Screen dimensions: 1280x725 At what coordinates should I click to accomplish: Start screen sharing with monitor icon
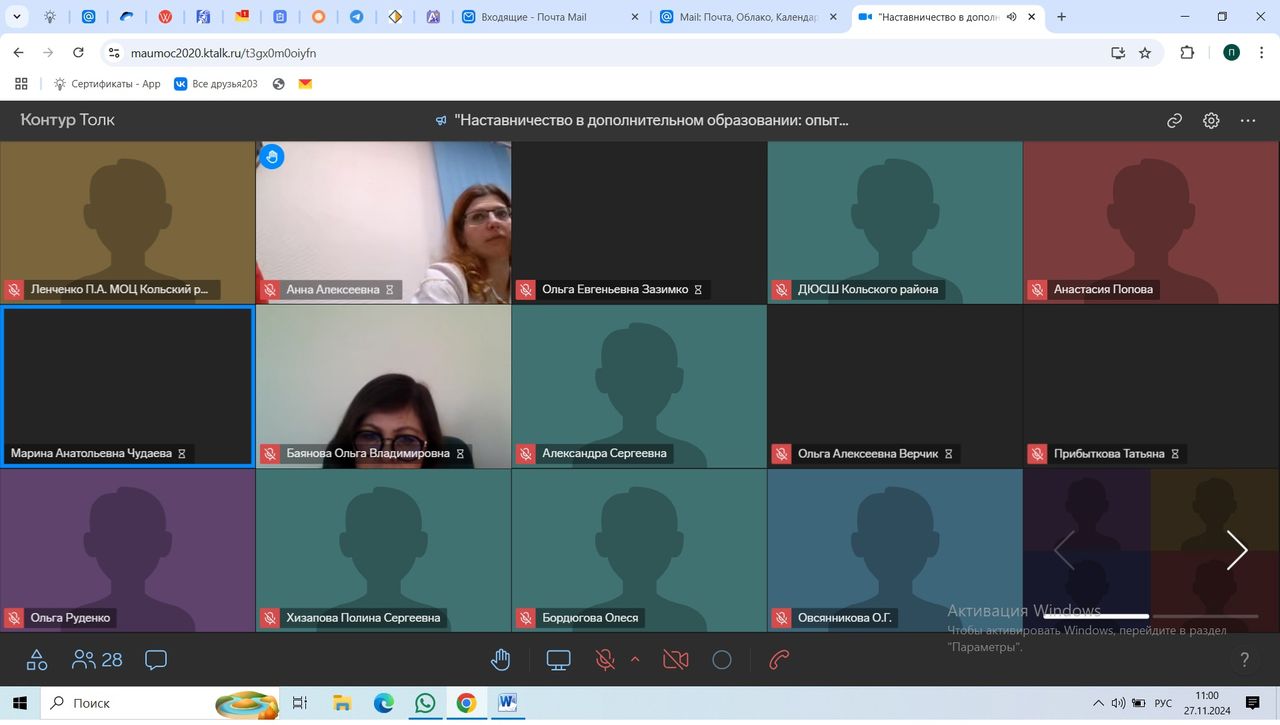(558, 660)
